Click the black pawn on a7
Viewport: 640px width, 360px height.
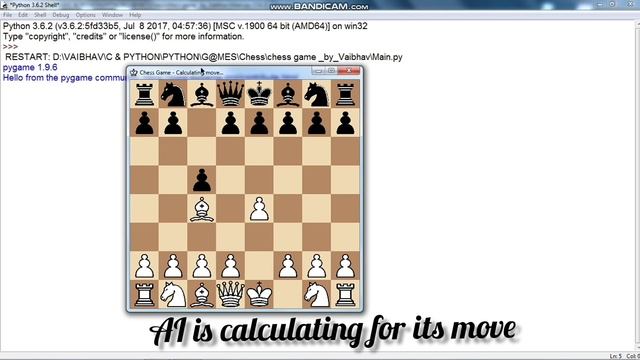click(144, 123)
